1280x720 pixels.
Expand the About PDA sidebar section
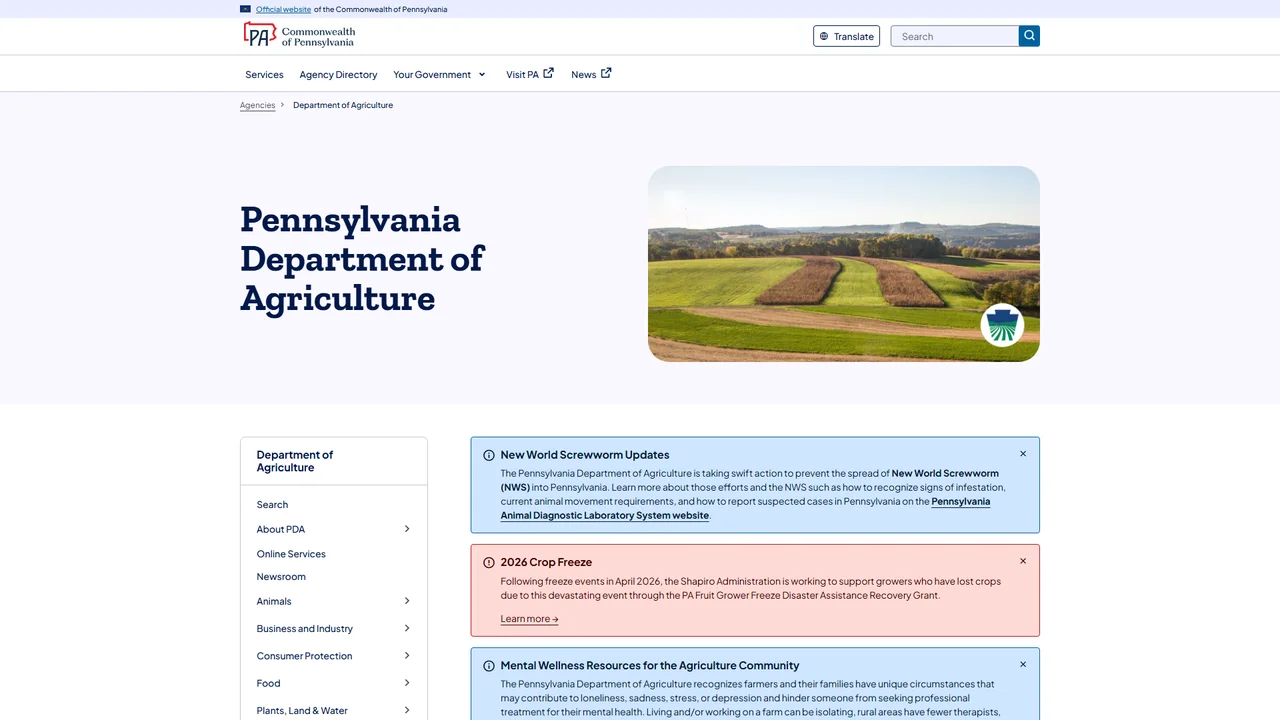[x=407, y=529]
